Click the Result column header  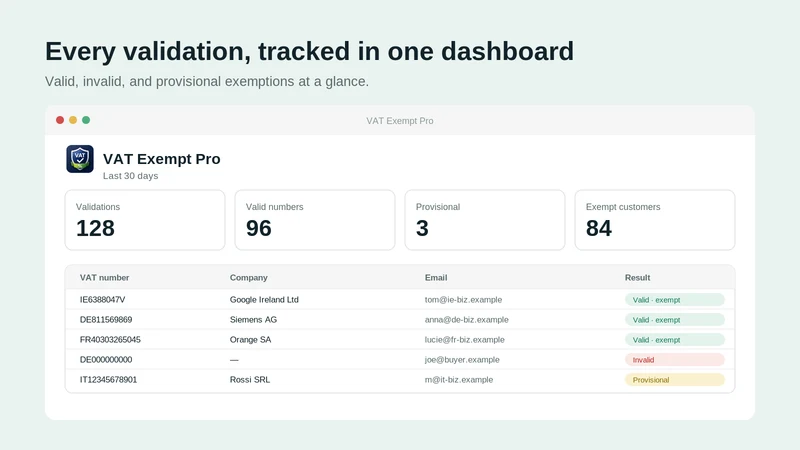(x=637, y=278)
